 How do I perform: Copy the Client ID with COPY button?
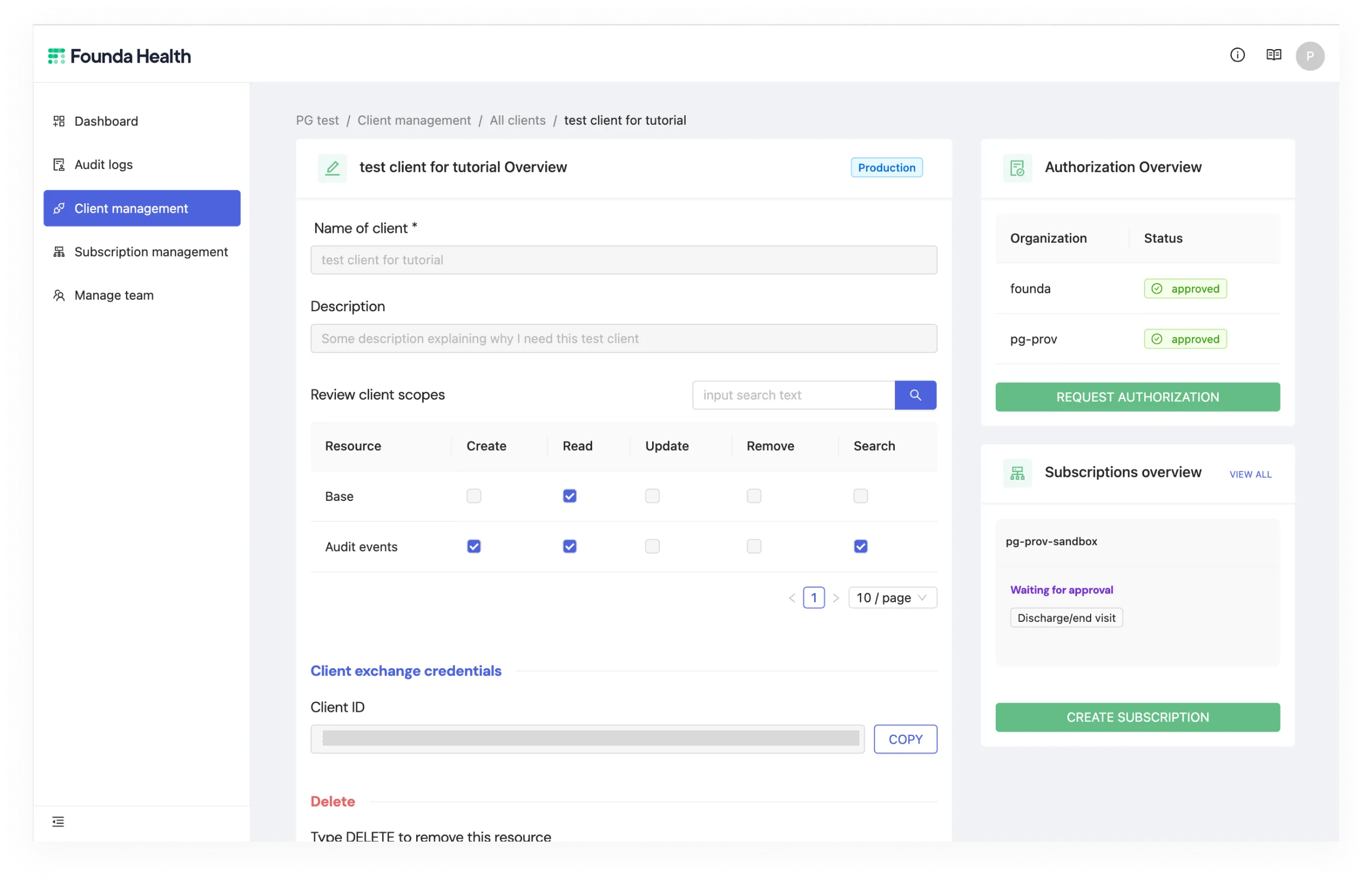pos(905,739)
